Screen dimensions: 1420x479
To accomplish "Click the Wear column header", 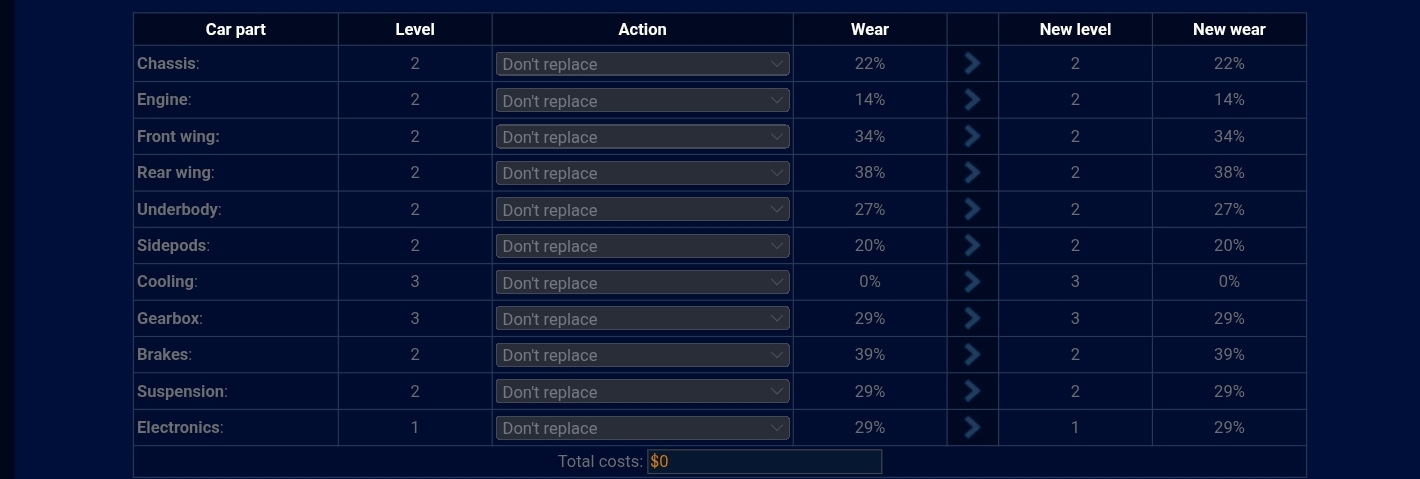I will click(x=870, y=29).
